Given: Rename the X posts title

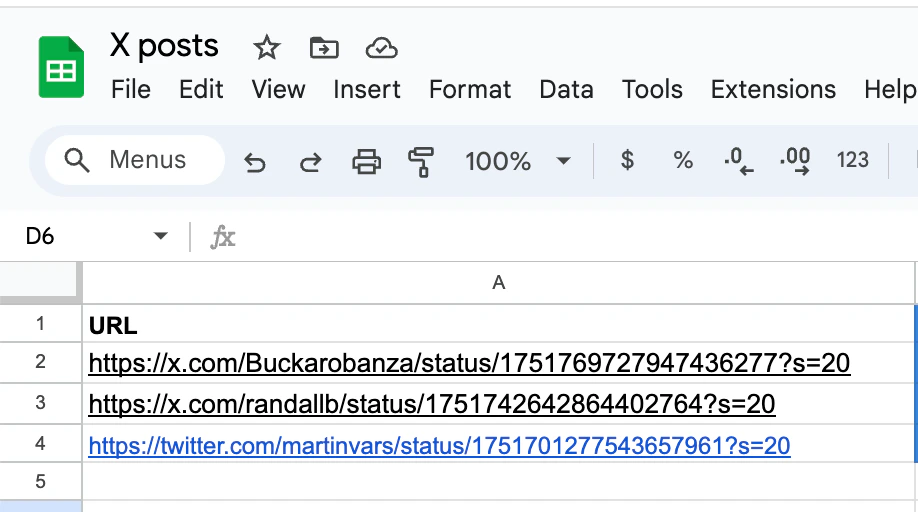Looking at the screenshot, I should coord(164,46).
